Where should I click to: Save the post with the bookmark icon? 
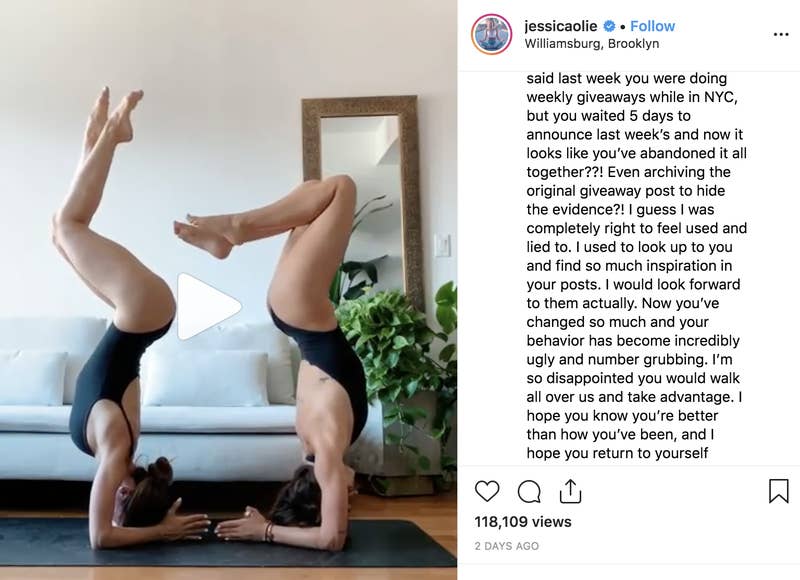point(779,491)
